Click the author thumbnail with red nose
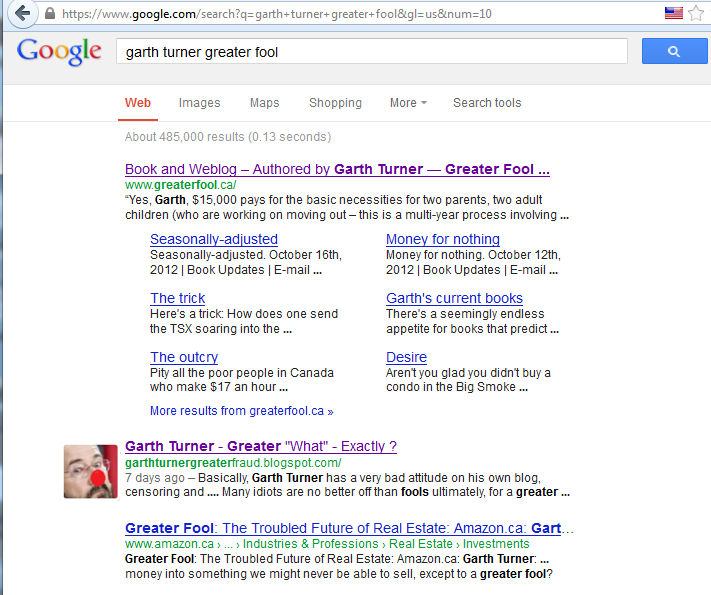Screen dimensions: 711x595 pyautogui.click(x=91, y=471)
